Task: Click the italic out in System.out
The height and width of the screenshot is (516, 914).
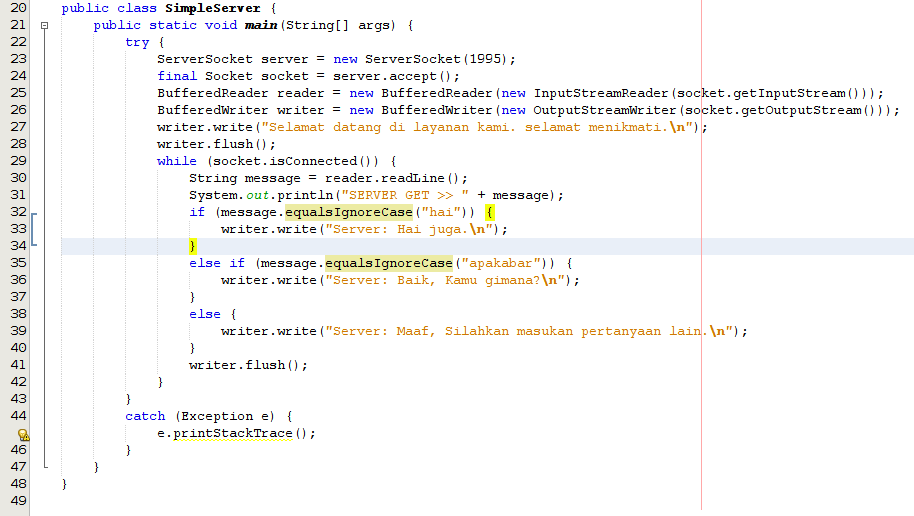Action: [x=257, y=195]
